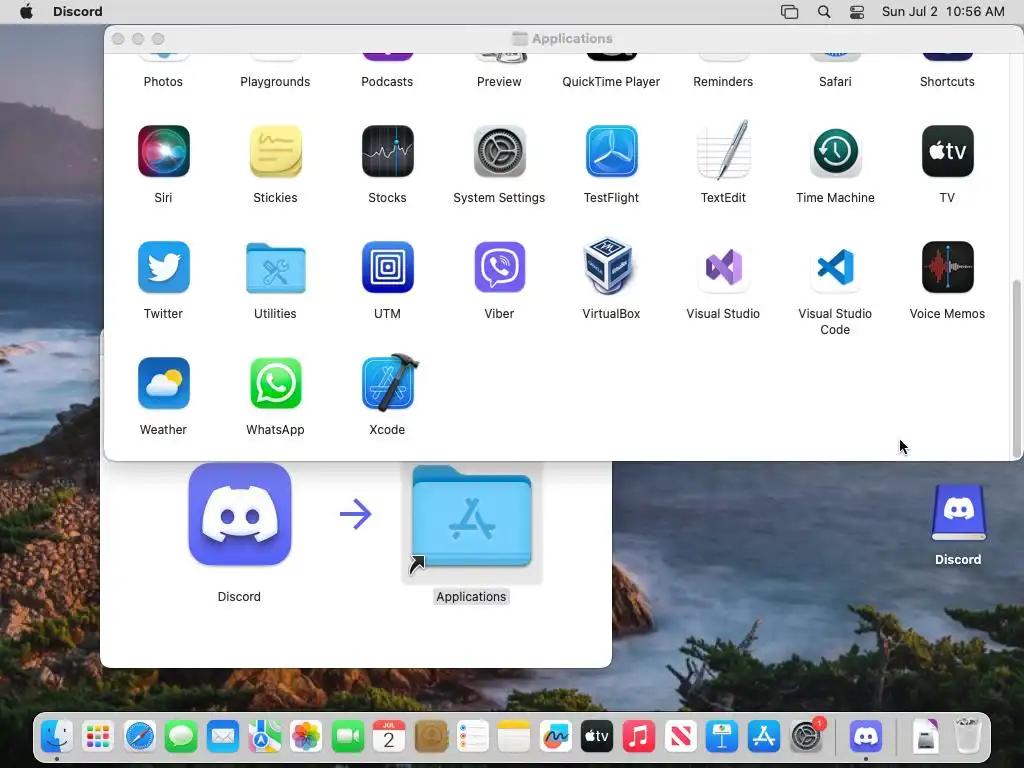
Task: Click the Stage Manager icon in menu bar
Action: click(790, 12)
